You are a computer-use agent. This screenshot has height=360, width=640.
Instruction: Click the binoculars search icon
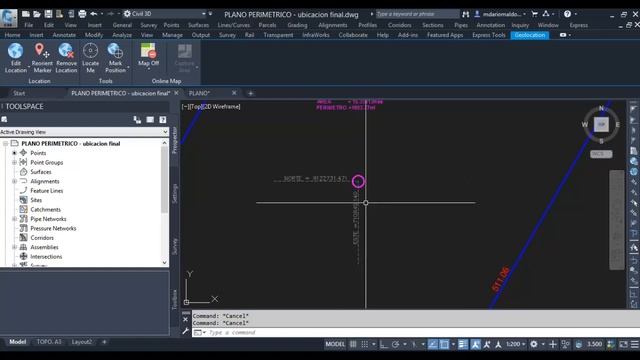(x=466, y=14)
